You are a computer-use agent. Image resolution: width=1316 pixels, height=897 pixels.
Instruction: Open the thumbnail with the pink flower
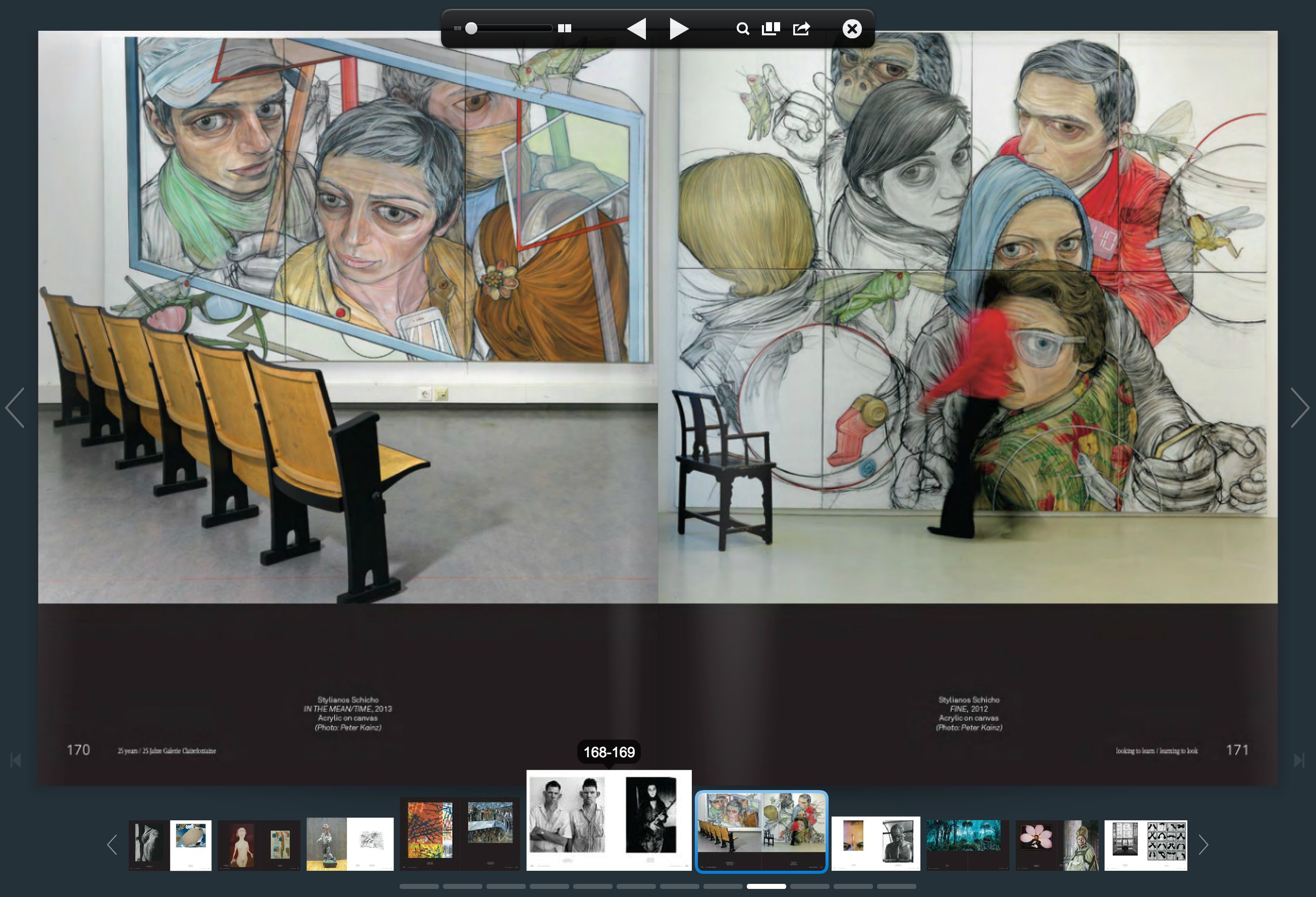pos(1057,845)
